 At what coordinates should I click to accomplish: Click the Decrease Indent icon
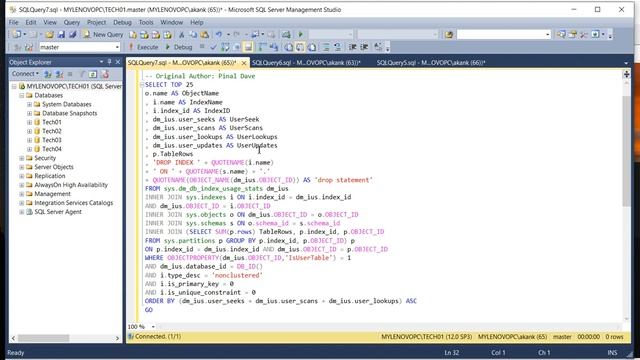353,47
